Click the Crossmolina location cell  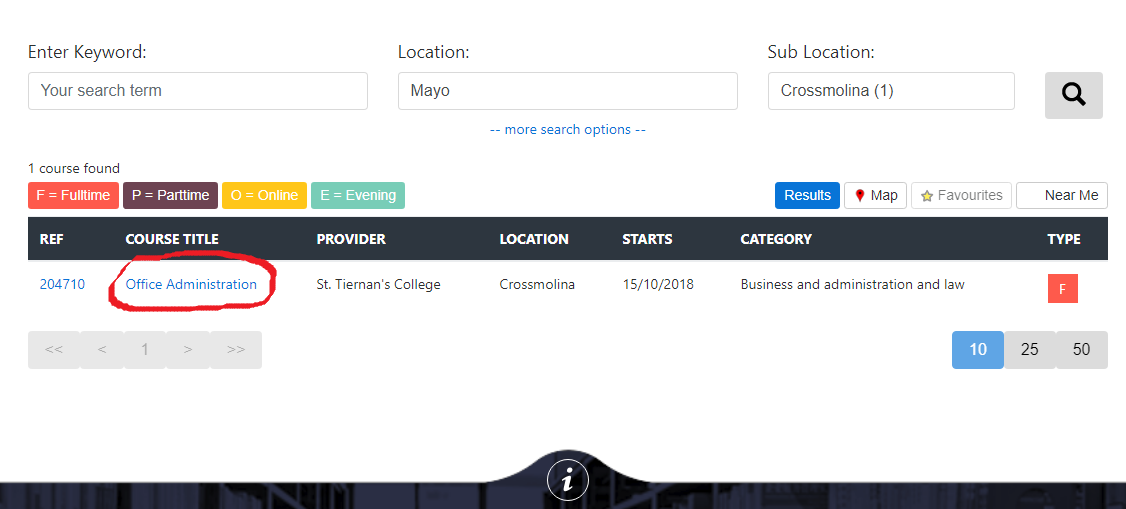coord(537,284)
